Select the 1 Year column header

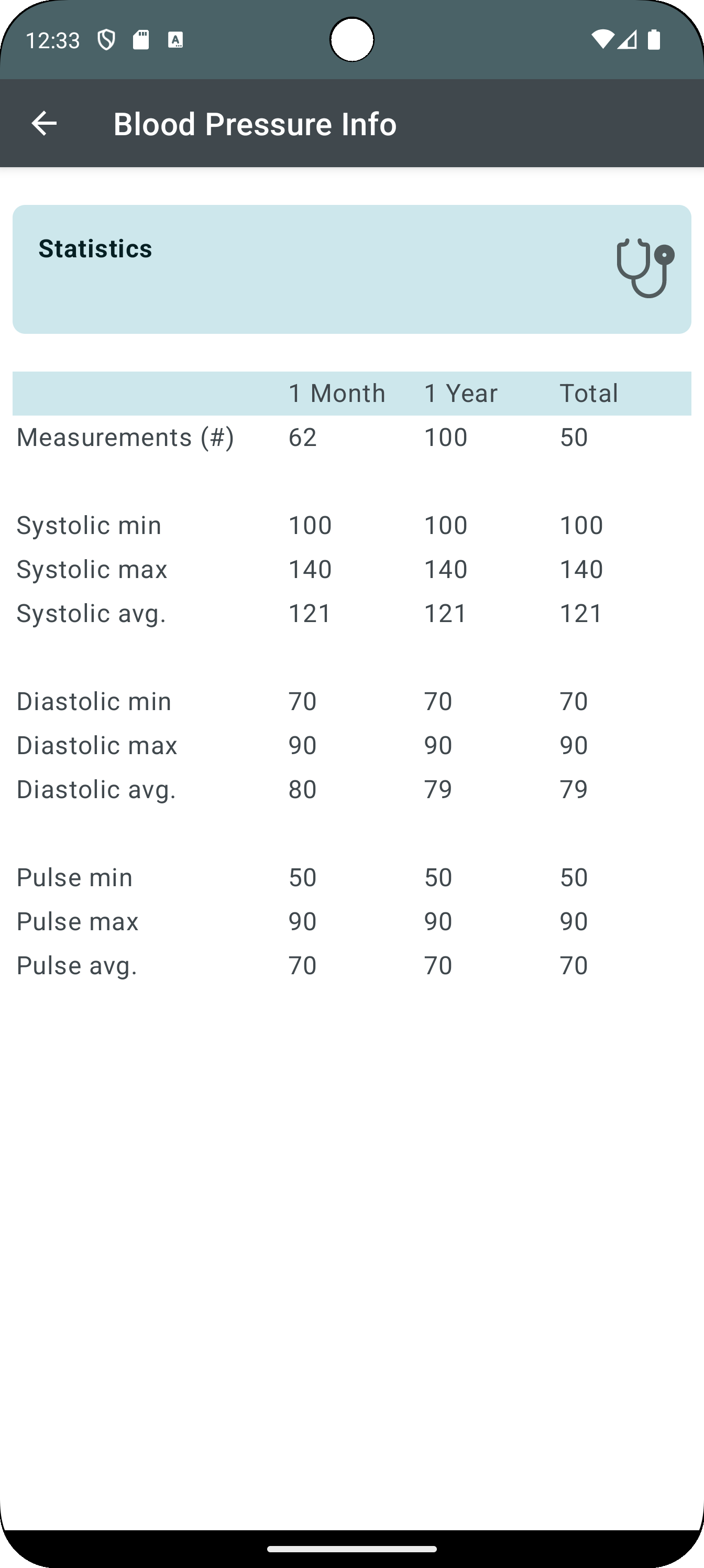tap(460, 393)
